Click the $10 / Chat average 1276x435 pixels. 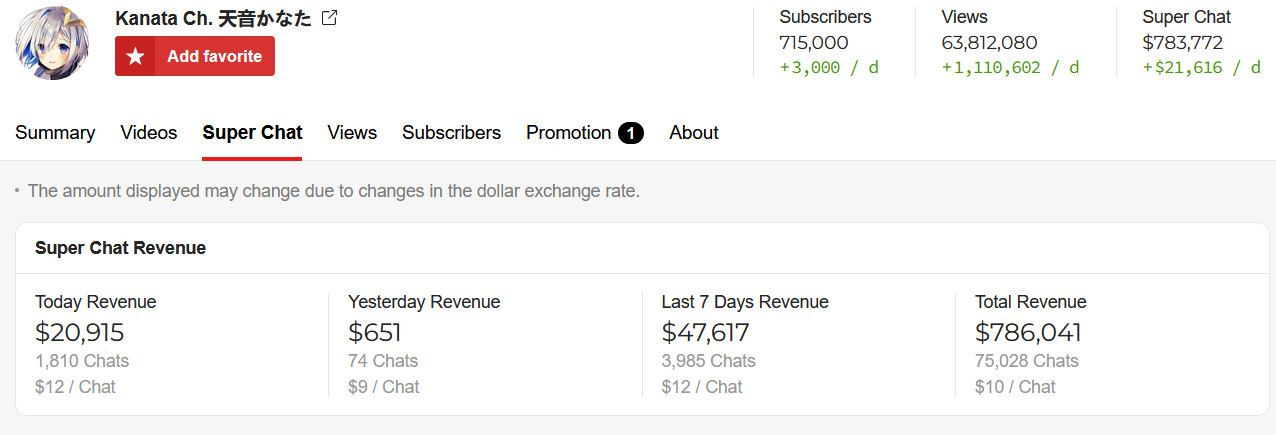point(1015,387)
